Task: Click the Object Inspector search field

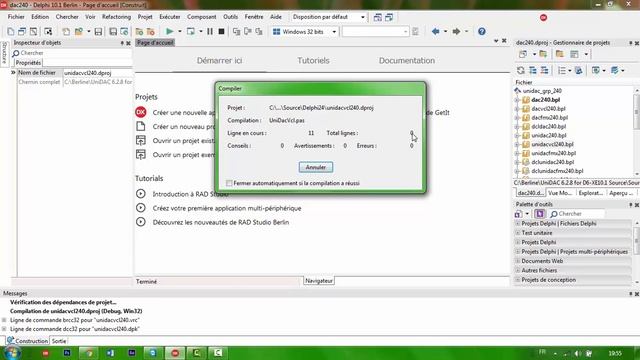Action: coord(72,53)
